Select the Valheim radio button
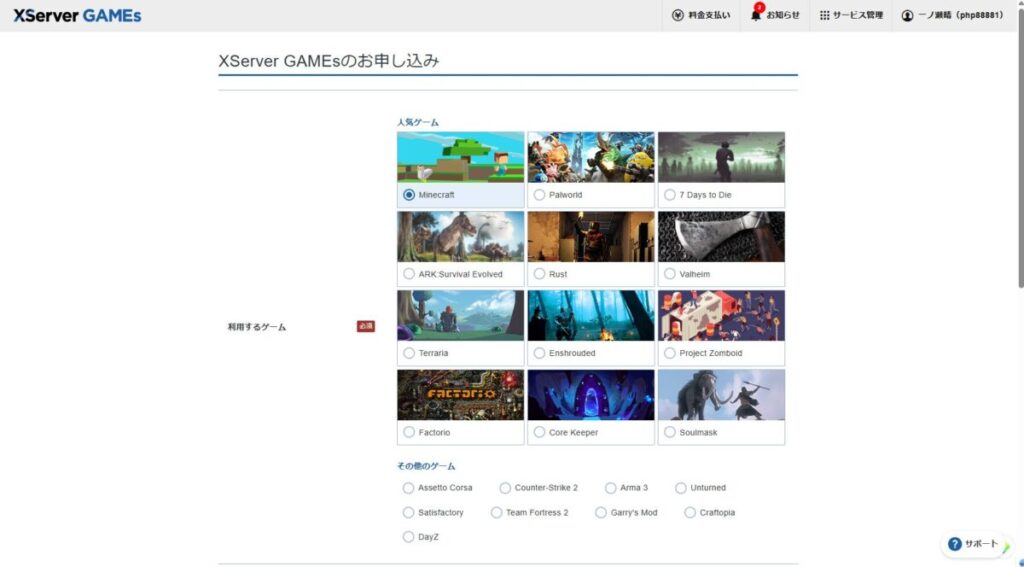Viewport: 1024px width, 567px height. 669,274
